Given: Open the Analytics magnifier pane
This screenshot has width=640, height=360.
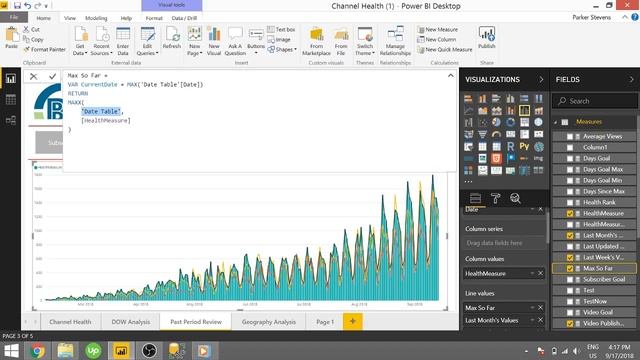Looking at the screenshot, I should point(516,198).
